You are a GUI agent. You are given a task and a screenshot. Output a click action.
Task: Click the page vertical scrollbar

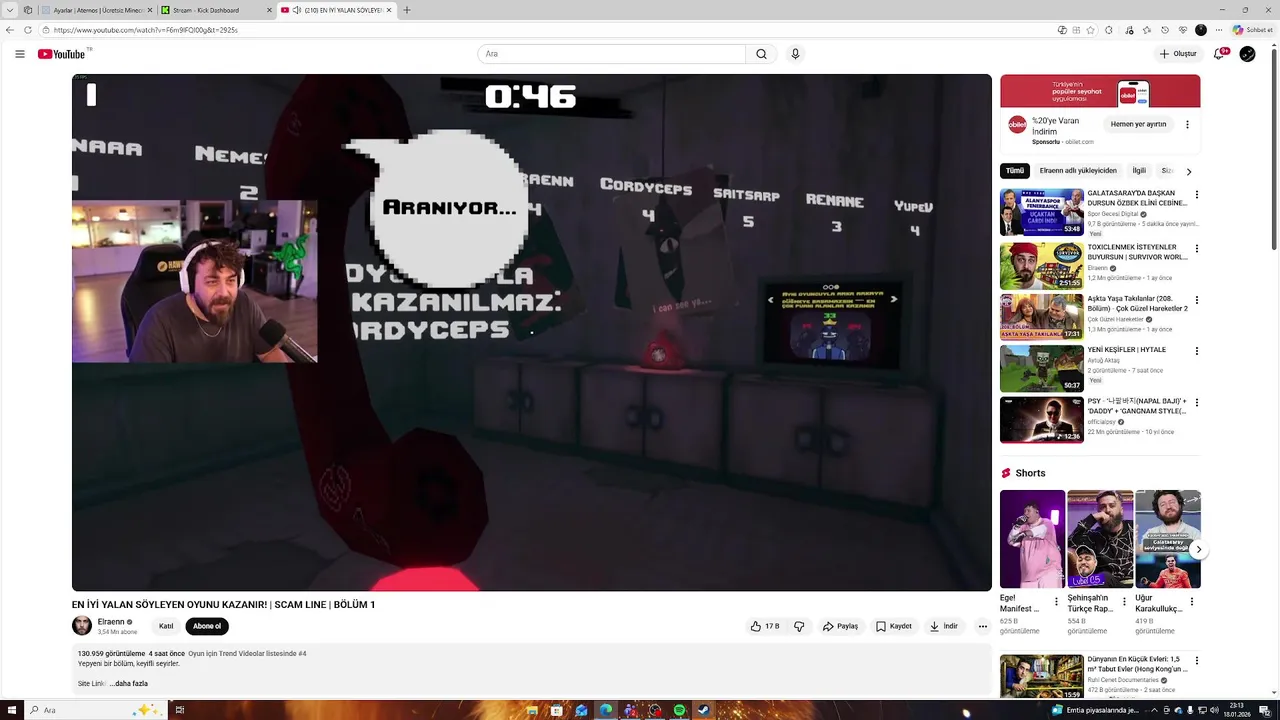pyautogui.click(x=1274, y=148)
